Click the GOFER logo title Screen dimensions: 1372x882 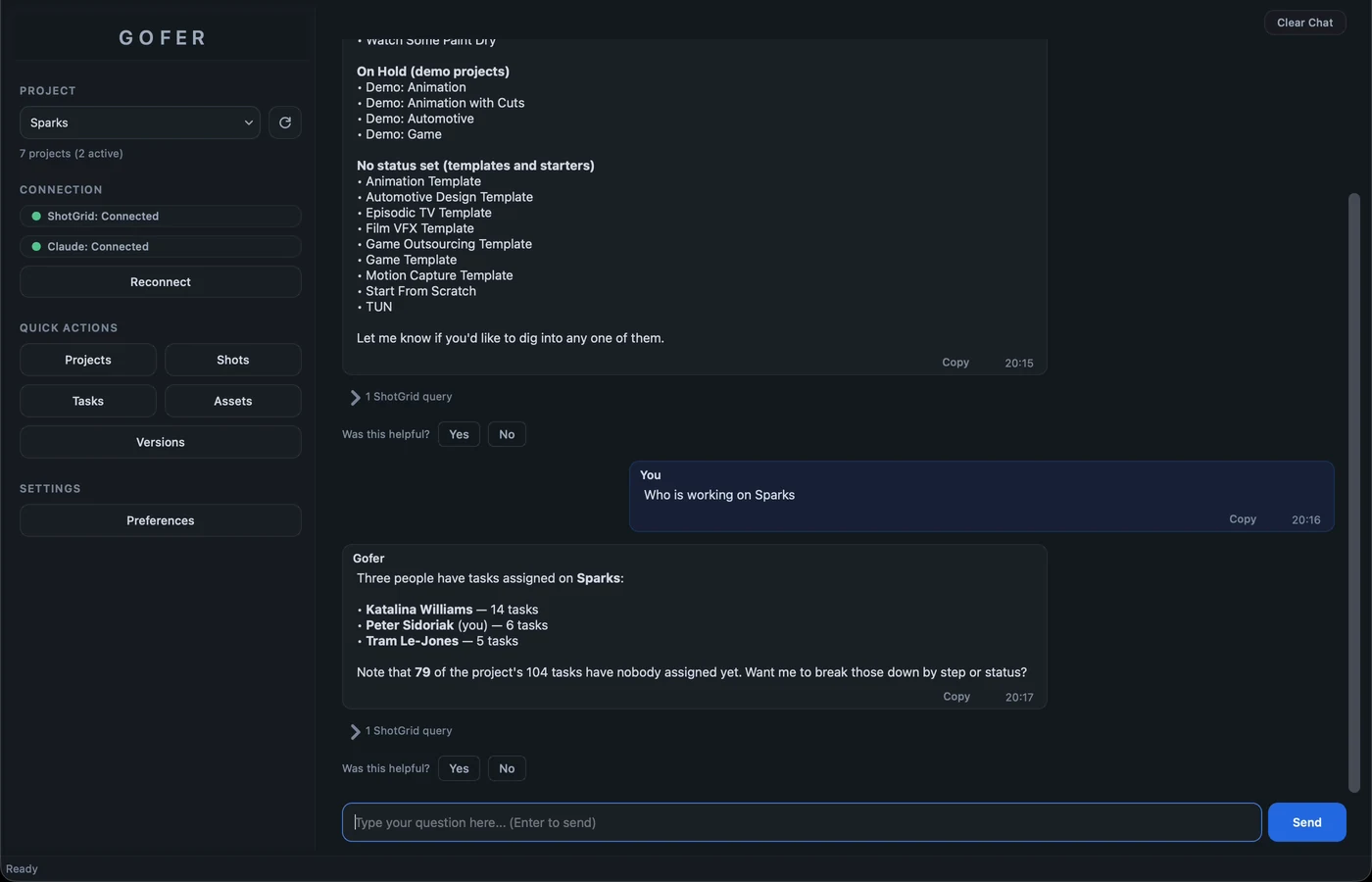pos(163,38)
